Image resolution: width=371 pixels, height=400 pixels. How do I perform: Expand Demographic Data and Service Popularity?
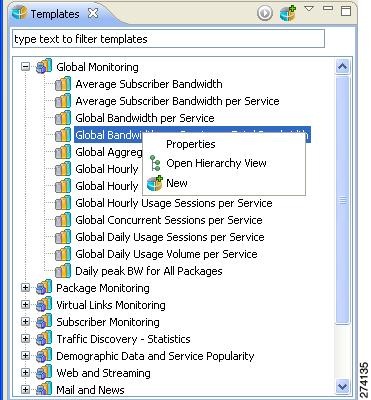[x=25, y=356]
